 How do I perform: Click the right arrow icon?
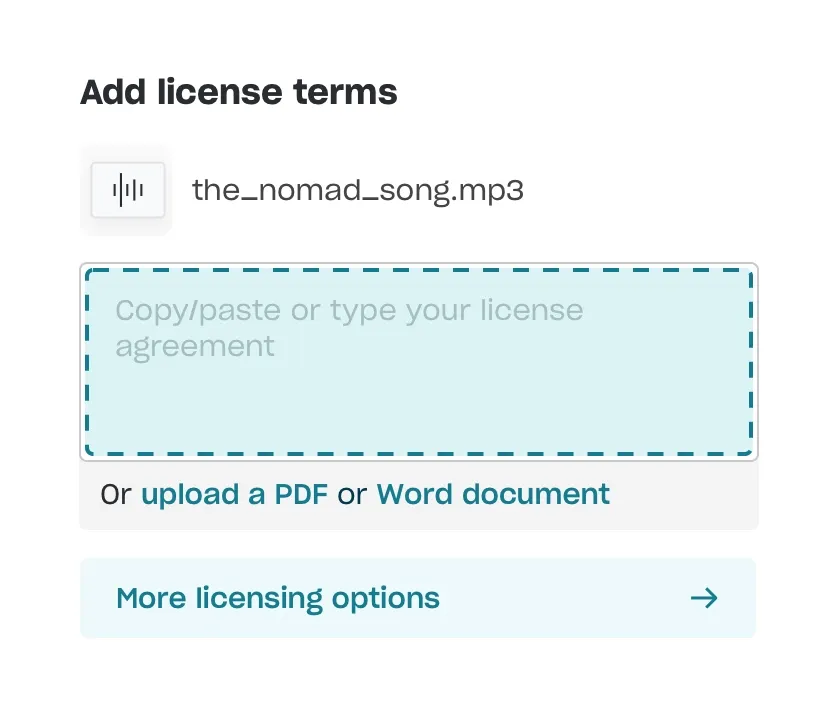coord(704,598)
